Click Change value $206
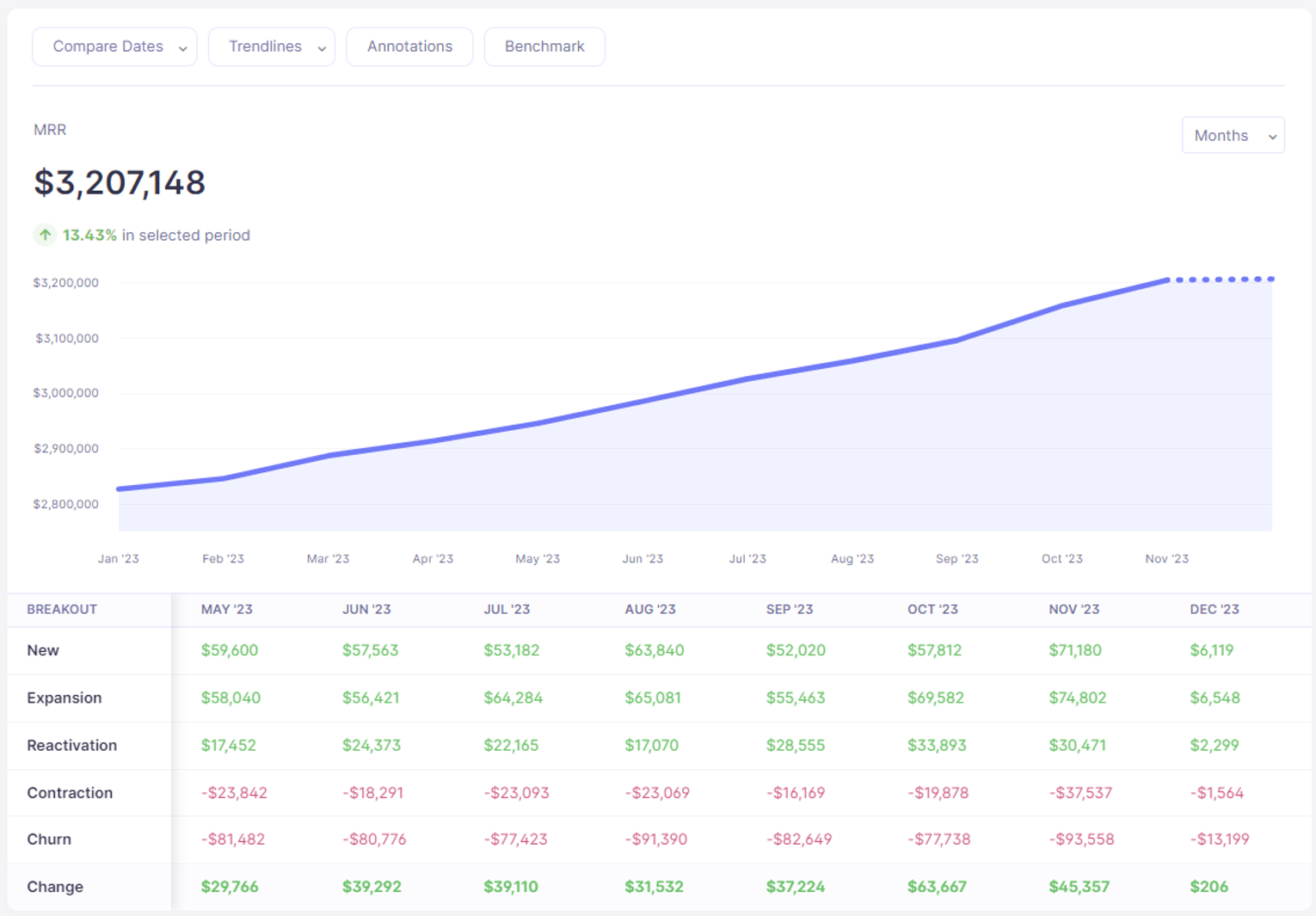The width and height of the screenshot is (1316, 916). pyautogui.click(x=1209, y=887)
